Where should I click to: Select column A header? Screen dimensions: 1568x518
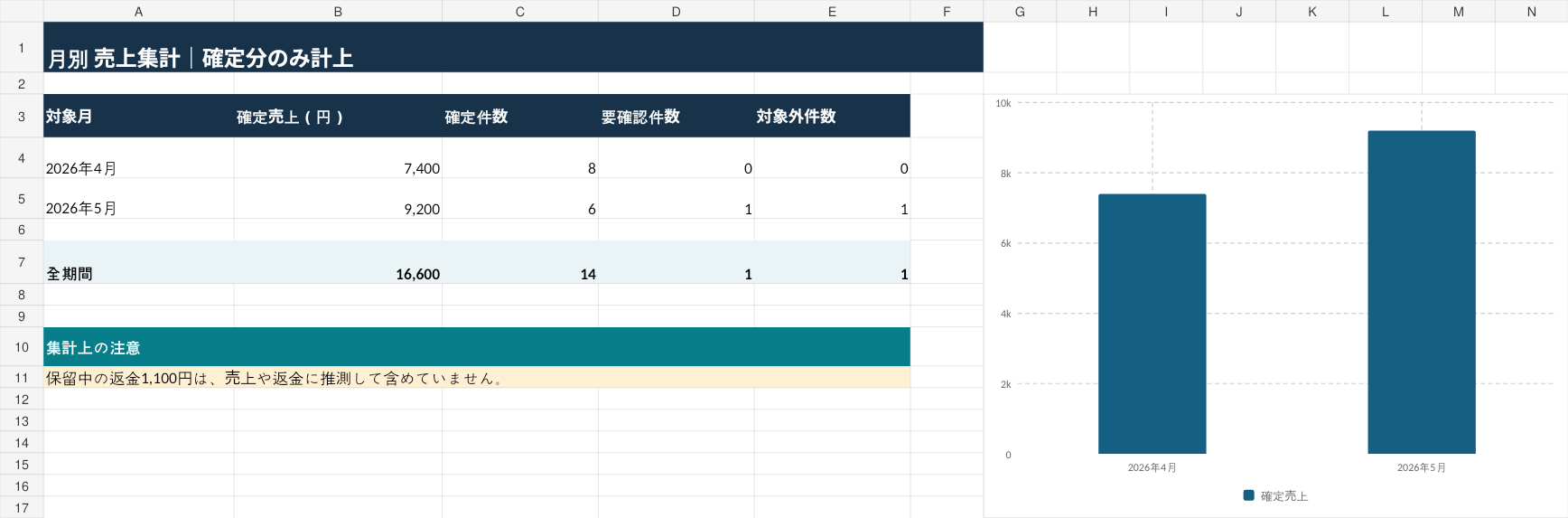pos(138,11)
